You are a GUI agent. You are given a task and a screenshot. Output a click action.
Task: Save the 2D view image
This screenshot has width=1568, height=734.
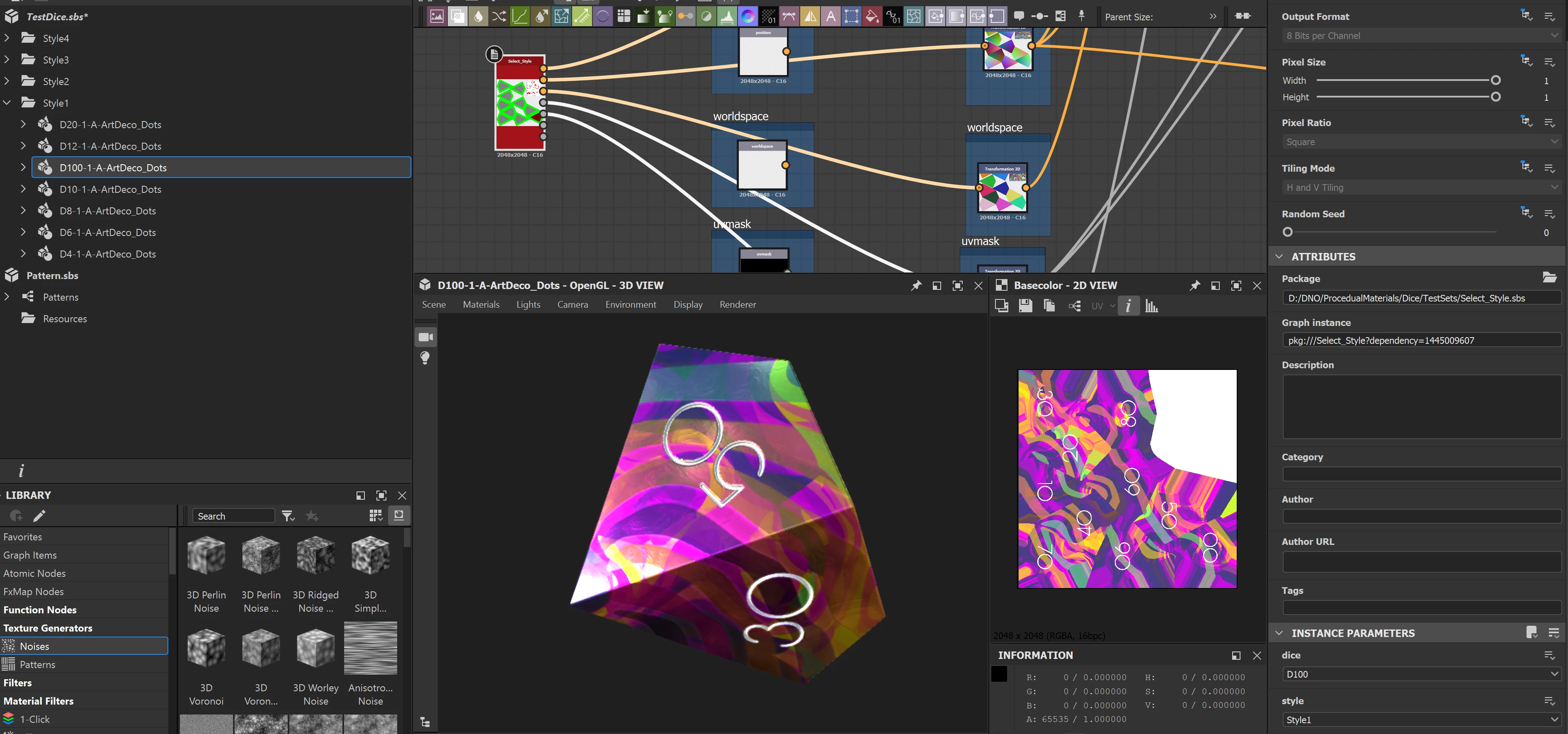pyautogui.click(x=1025, y=306)
